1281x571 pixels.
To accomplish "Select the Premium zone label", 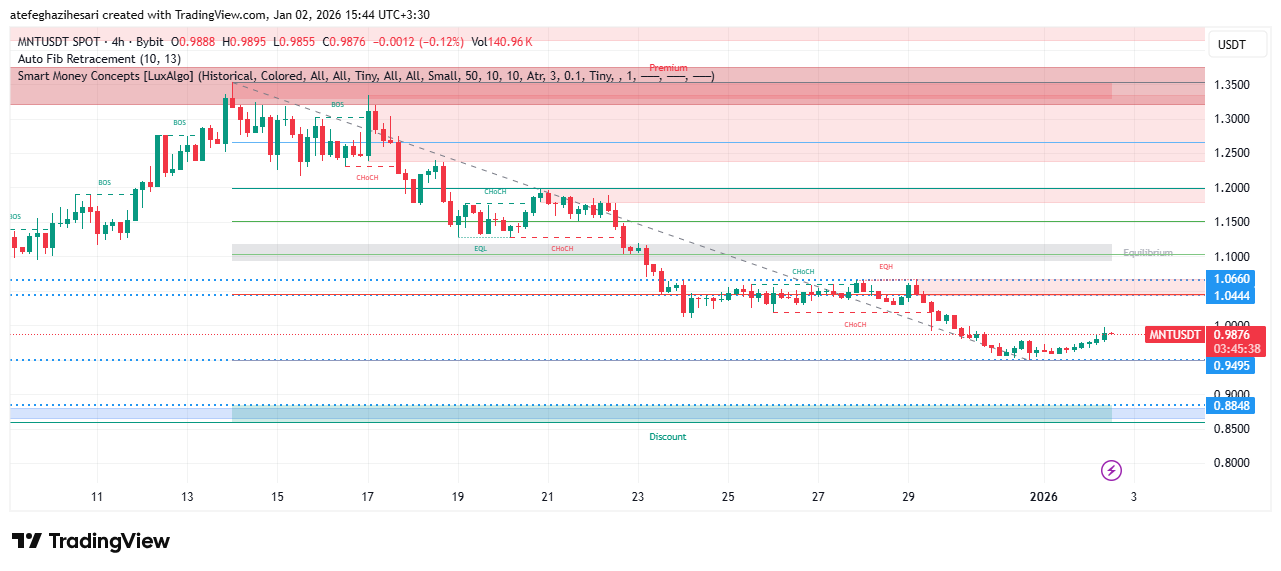I will [668, 68].
